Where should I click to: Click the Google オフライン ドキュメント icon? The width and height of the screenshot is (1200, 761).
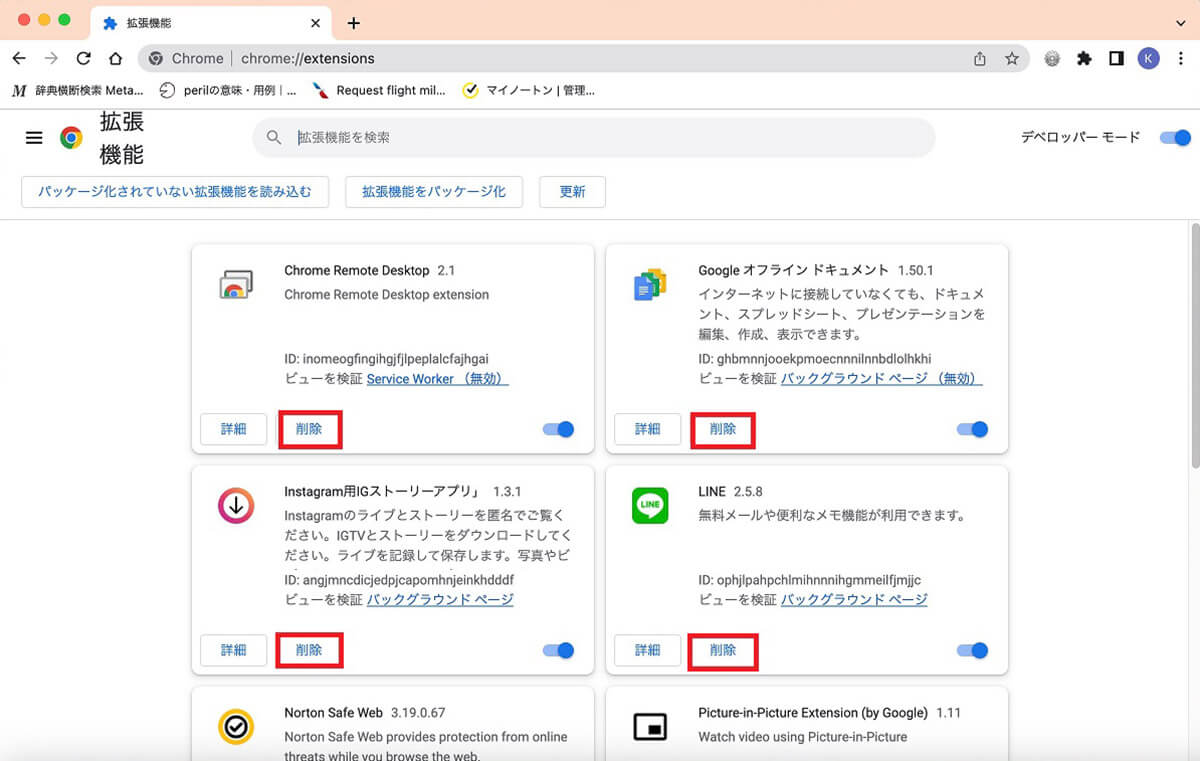click(x=650, y=285)
